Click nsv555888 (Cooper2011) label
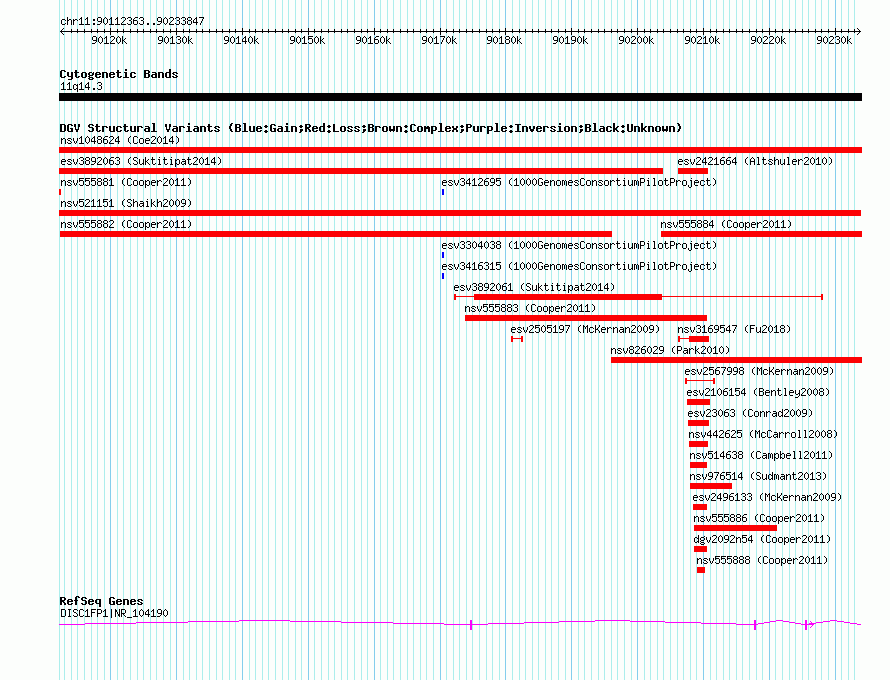 pyautogui.click(x=762, y=560)
